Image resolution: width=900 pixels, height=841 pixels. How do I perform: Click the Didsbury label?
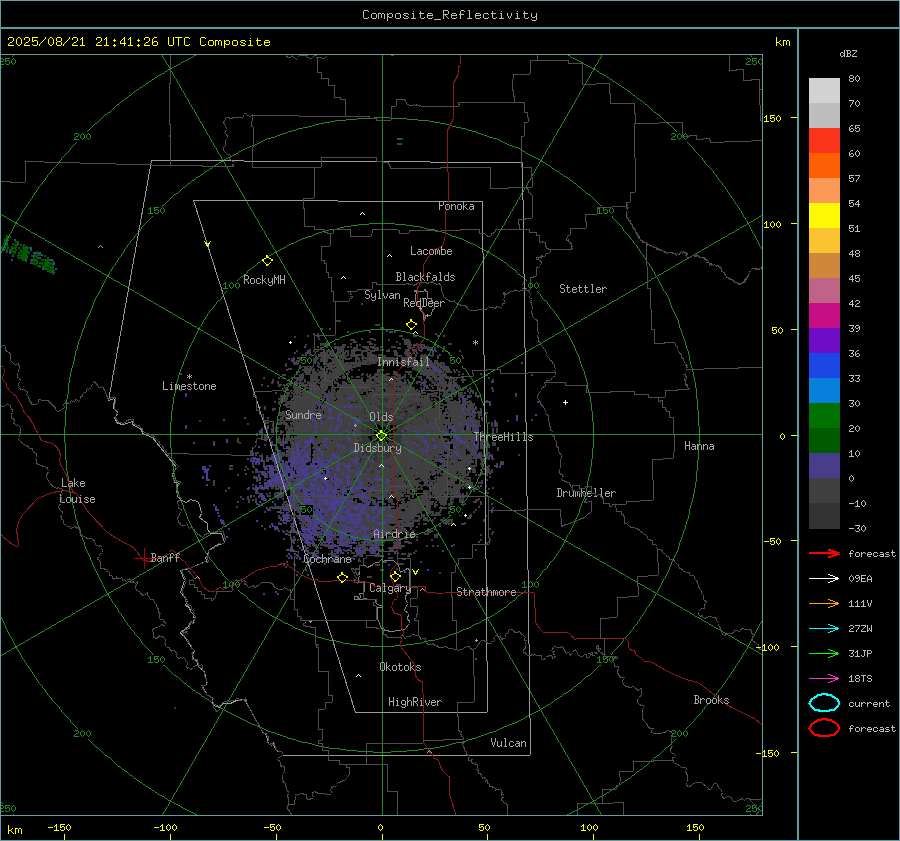click(x=377, y=448)
